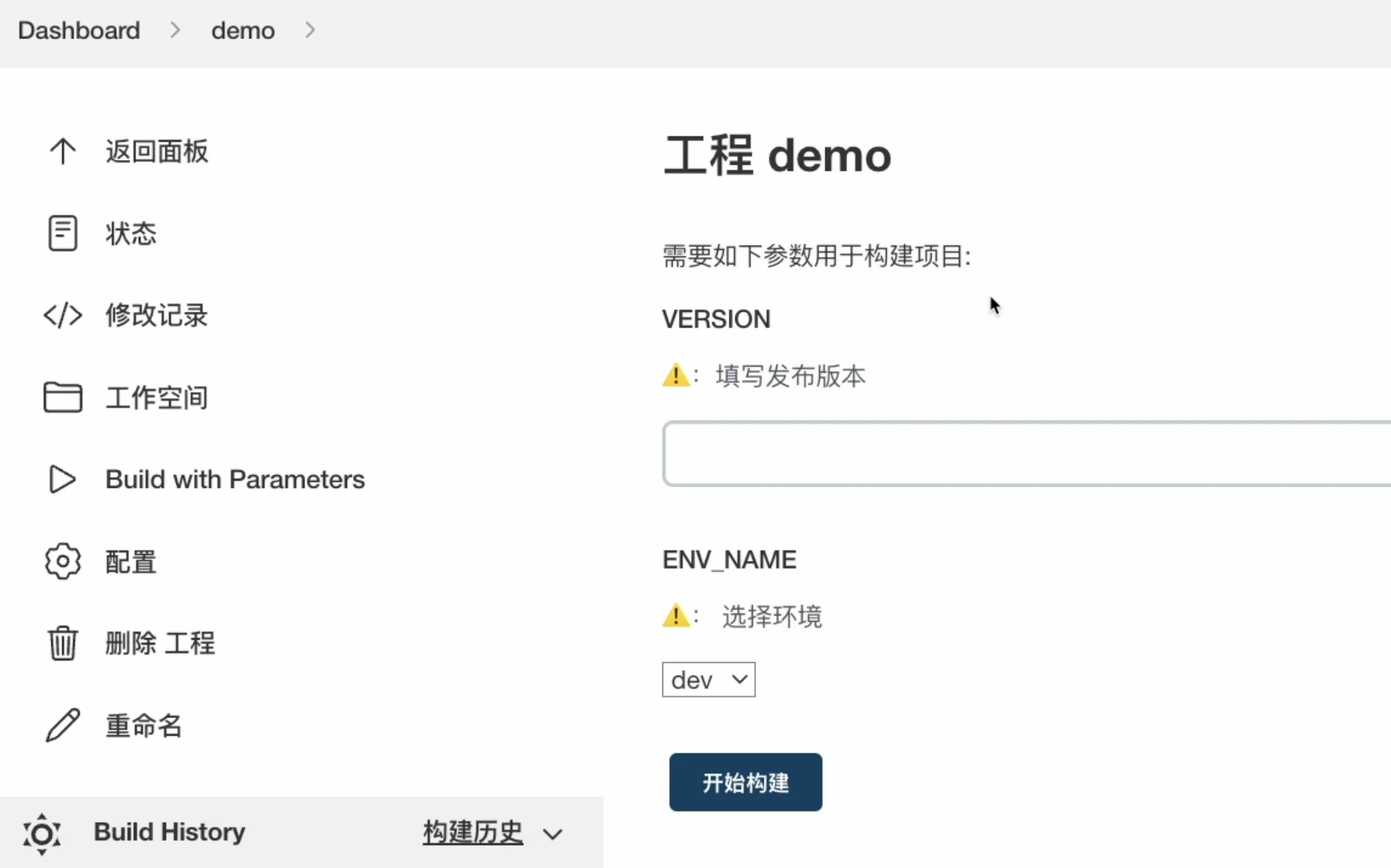
Task: Go to Dashboard in the breadcrumb
Action: 79,30
